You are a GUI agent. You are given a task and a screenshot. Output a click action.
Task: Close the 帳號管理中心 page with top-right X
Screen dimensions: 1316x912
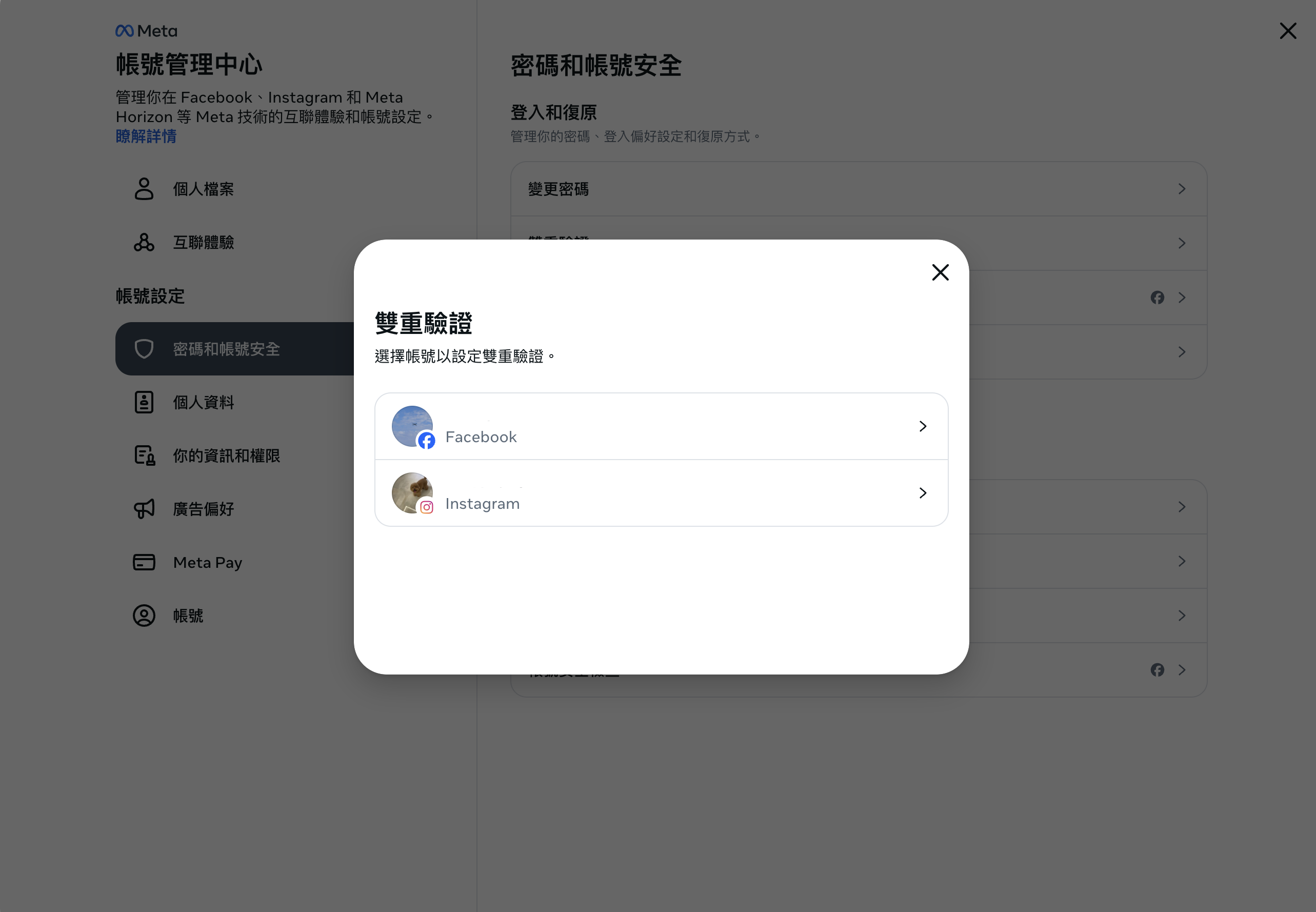tap(1288, 31)
